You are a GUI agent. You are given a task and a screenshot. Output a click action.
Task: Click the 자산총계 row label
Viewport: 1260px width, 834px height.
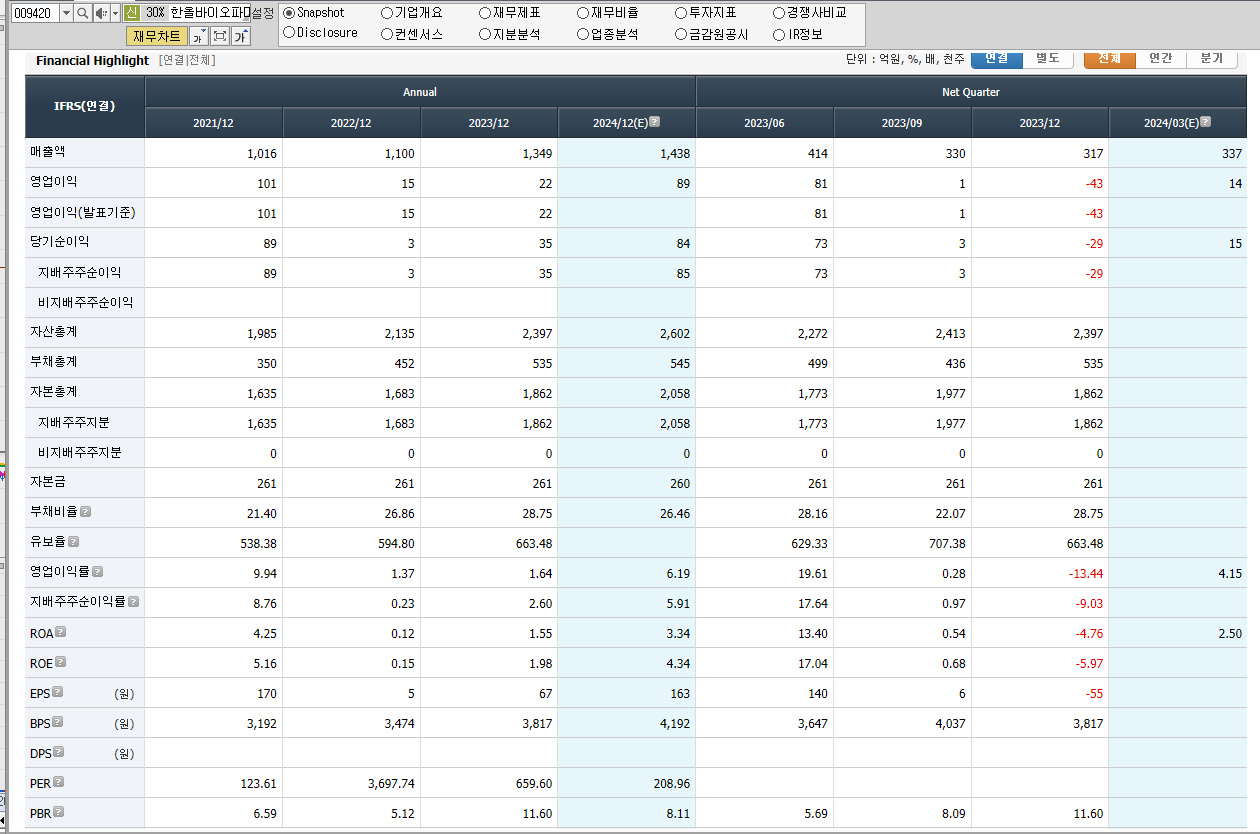53,332
